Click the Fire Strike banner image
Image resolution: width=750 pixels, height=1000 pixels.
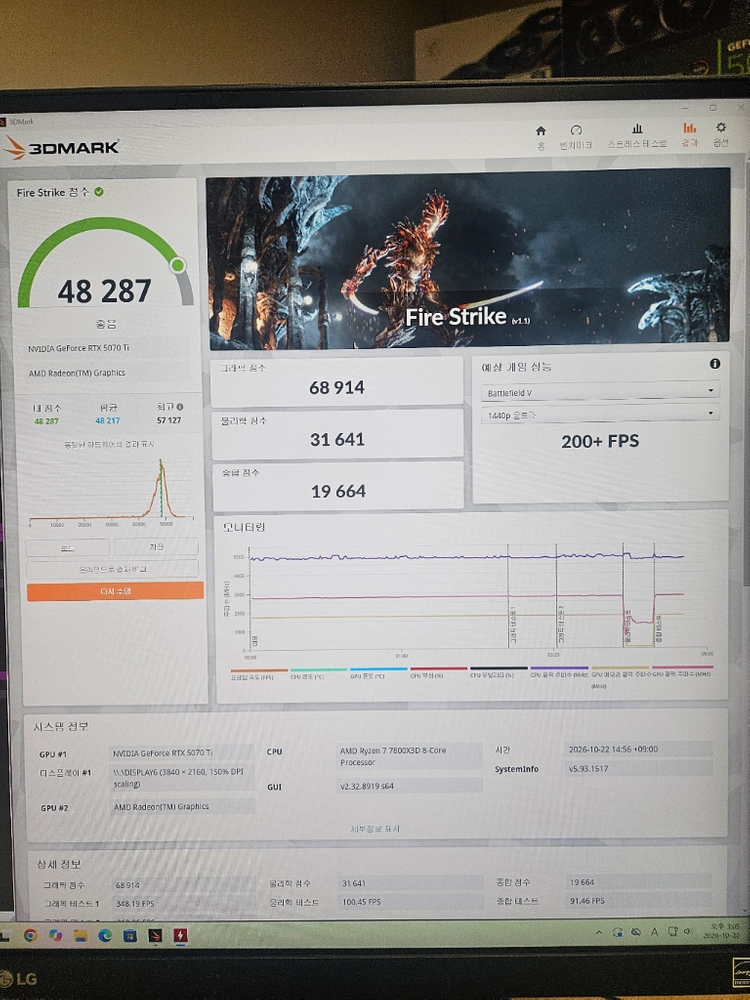coord(468,258)
